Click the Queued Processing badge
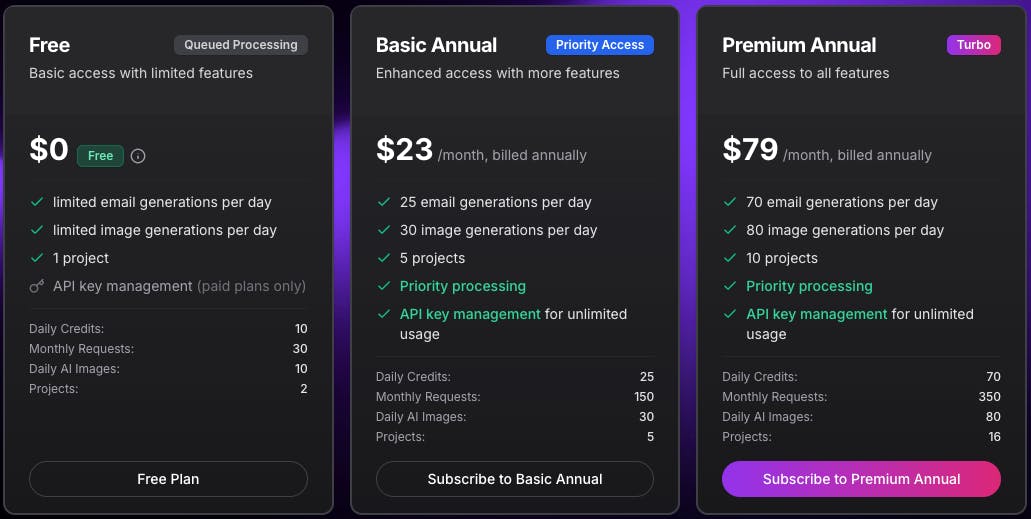 [x=240, y=45]
